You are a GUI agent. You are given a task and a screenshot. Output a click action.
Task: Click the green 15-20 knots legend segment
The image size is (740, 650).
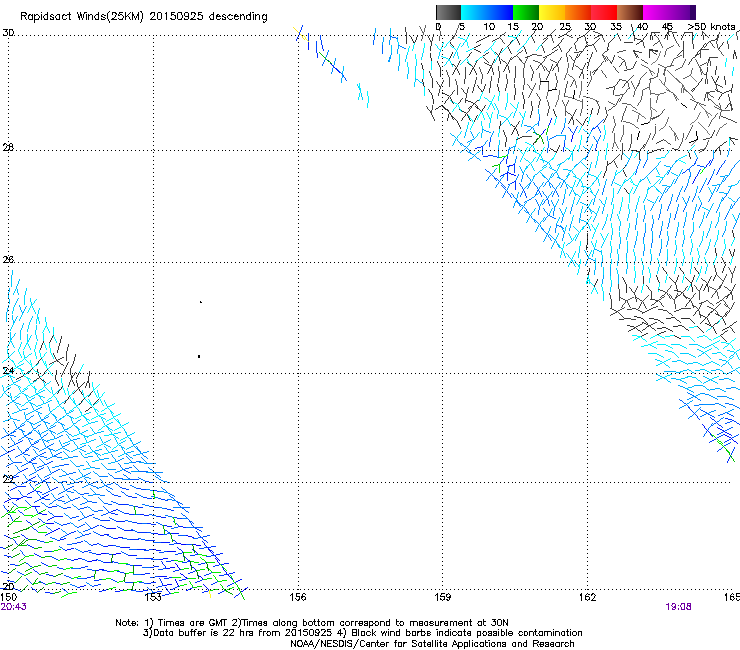click(526, 12)
